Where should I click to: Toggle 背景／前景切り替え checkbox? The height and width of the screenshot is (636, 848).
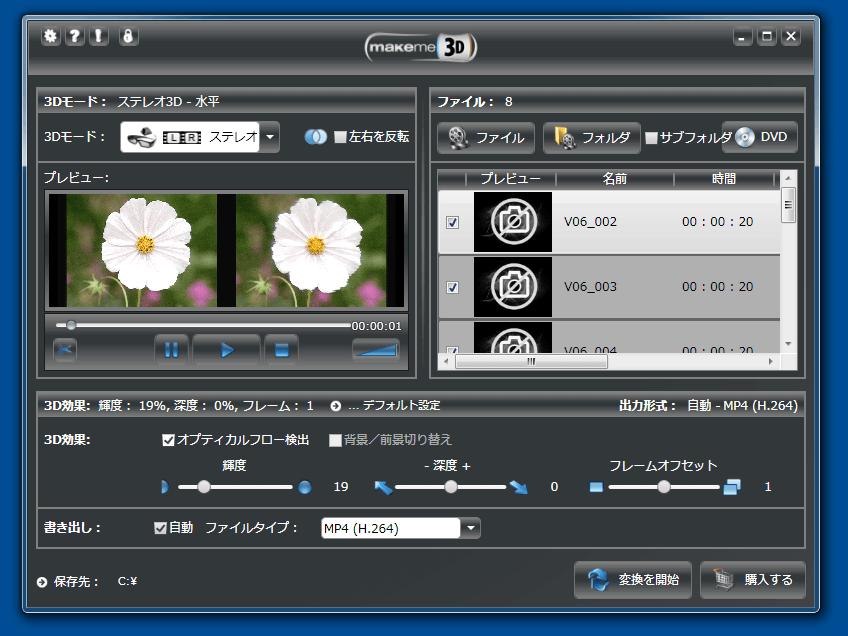[335, 440]
